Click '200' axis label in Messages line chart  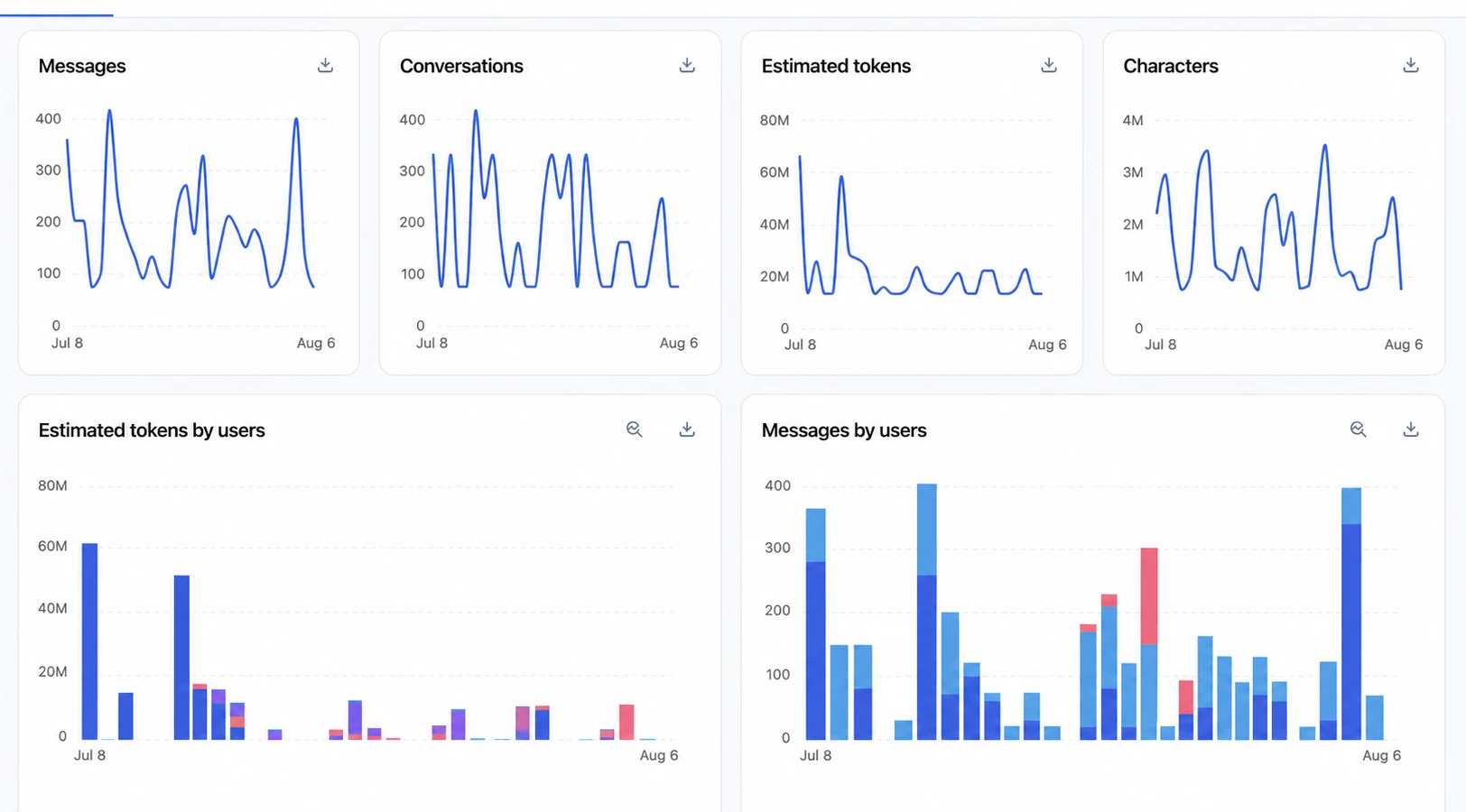click(48, 222)
